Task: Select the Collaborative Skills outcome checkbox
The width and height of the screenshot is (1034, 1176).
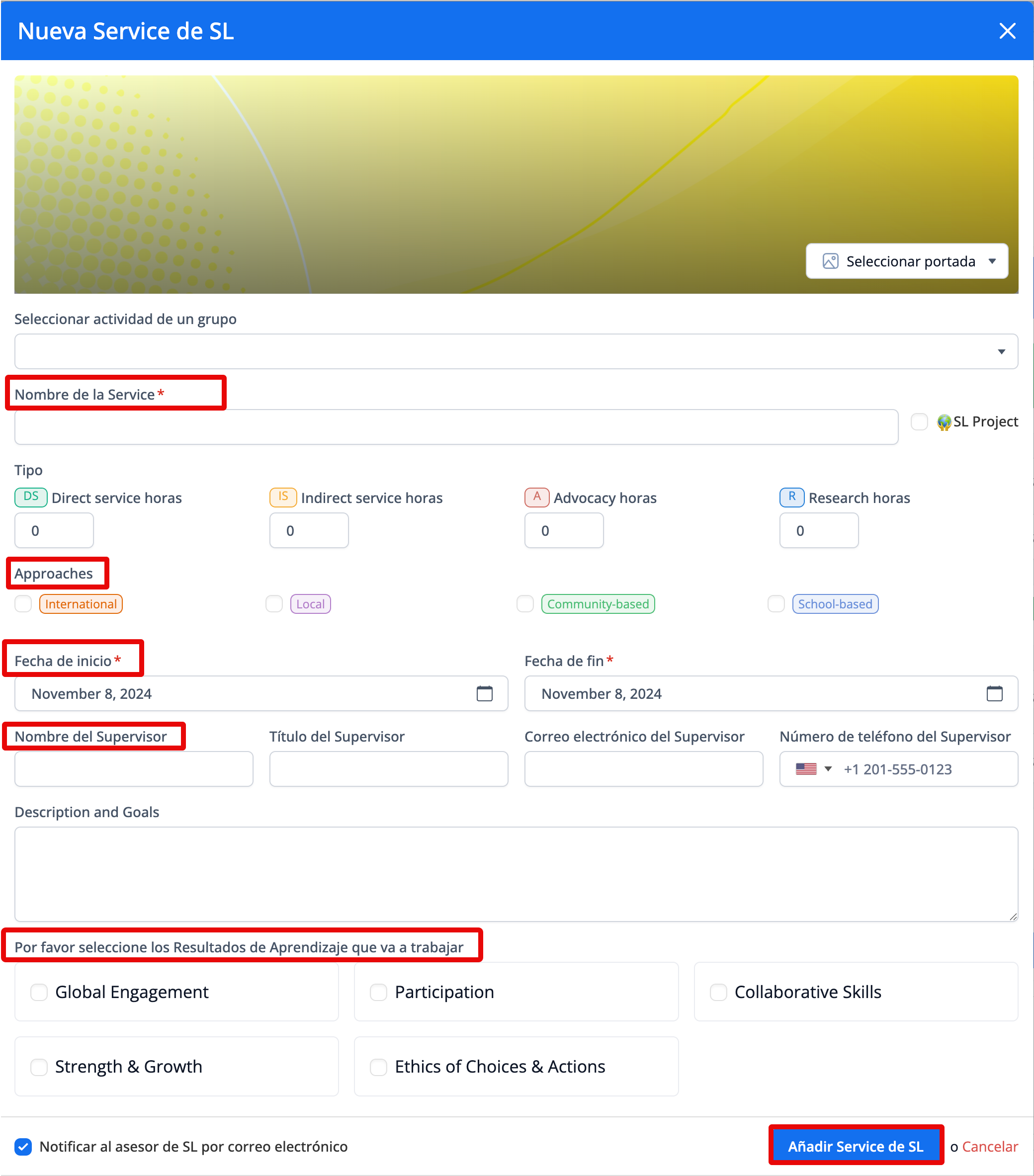Action: (x=718, y=992)
